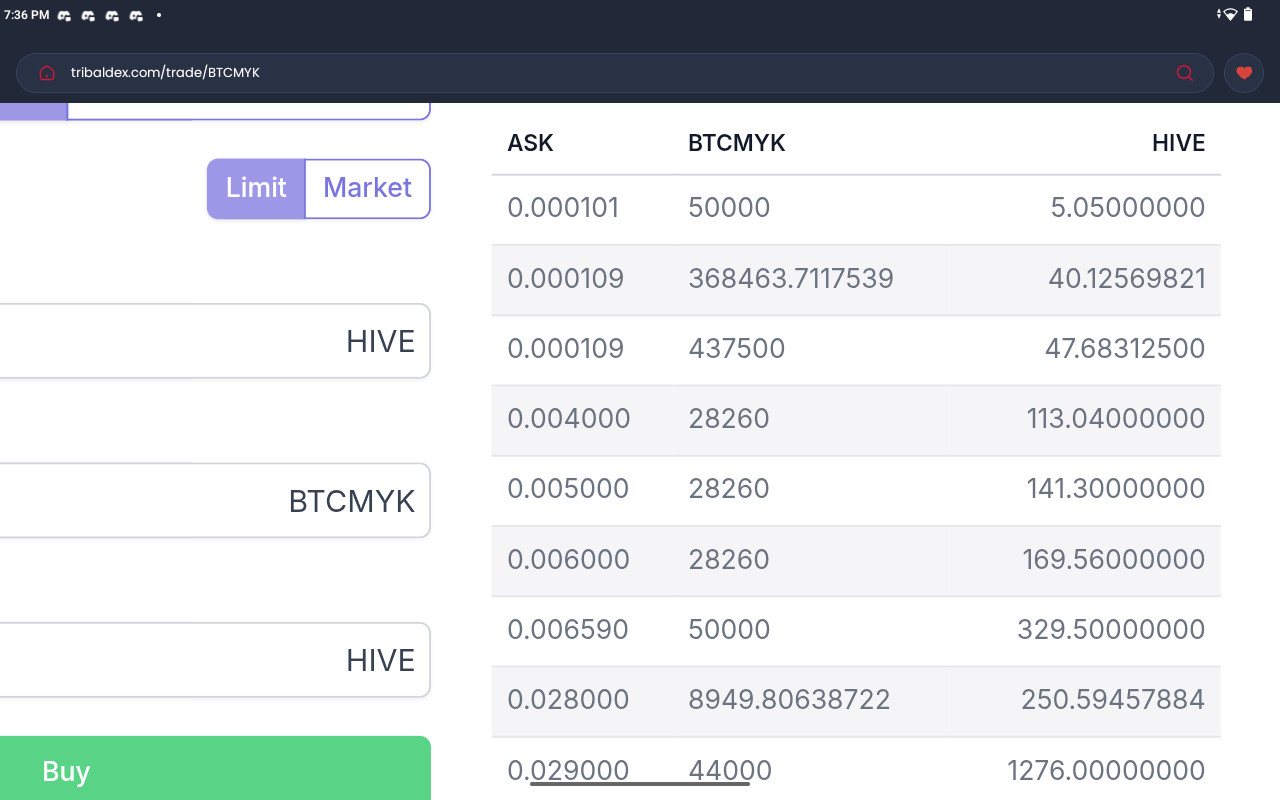Tap the red home icon in address bar

(x=46, y=73)
